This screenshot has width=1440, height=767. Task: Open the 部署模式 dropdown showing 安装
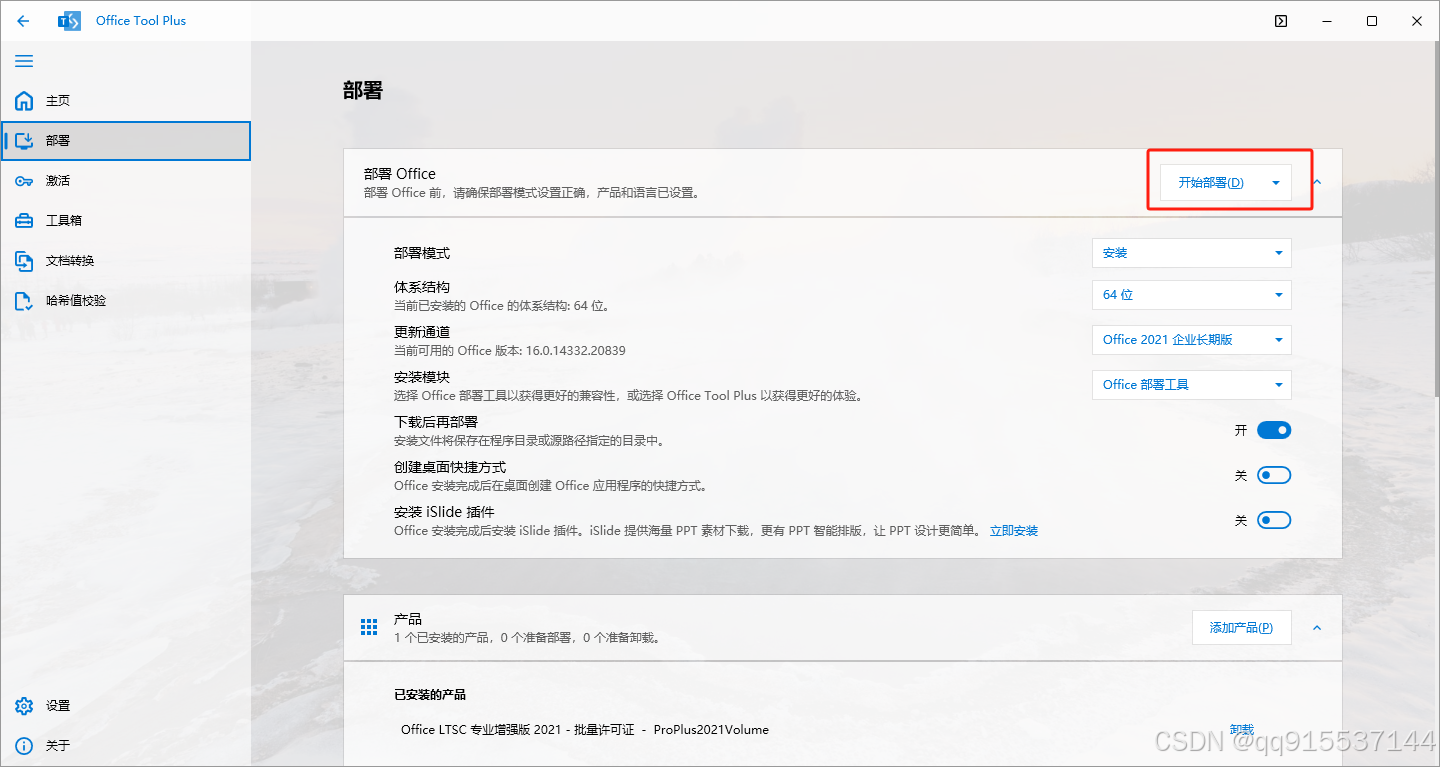tap(1192, 253)
